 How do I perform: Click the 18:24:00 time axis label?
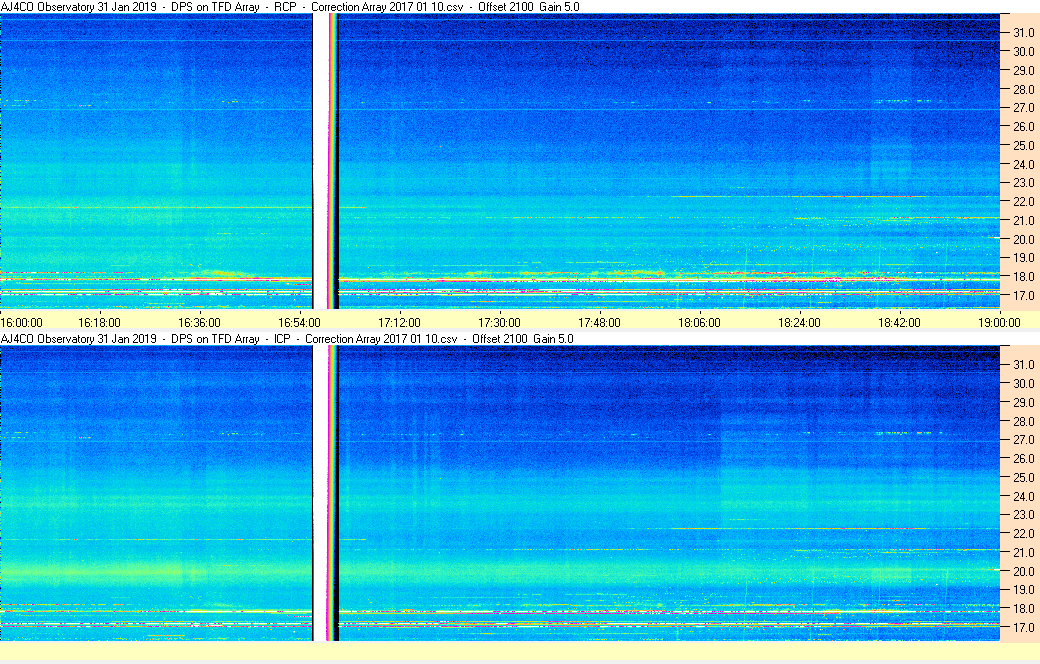[799, 323]
